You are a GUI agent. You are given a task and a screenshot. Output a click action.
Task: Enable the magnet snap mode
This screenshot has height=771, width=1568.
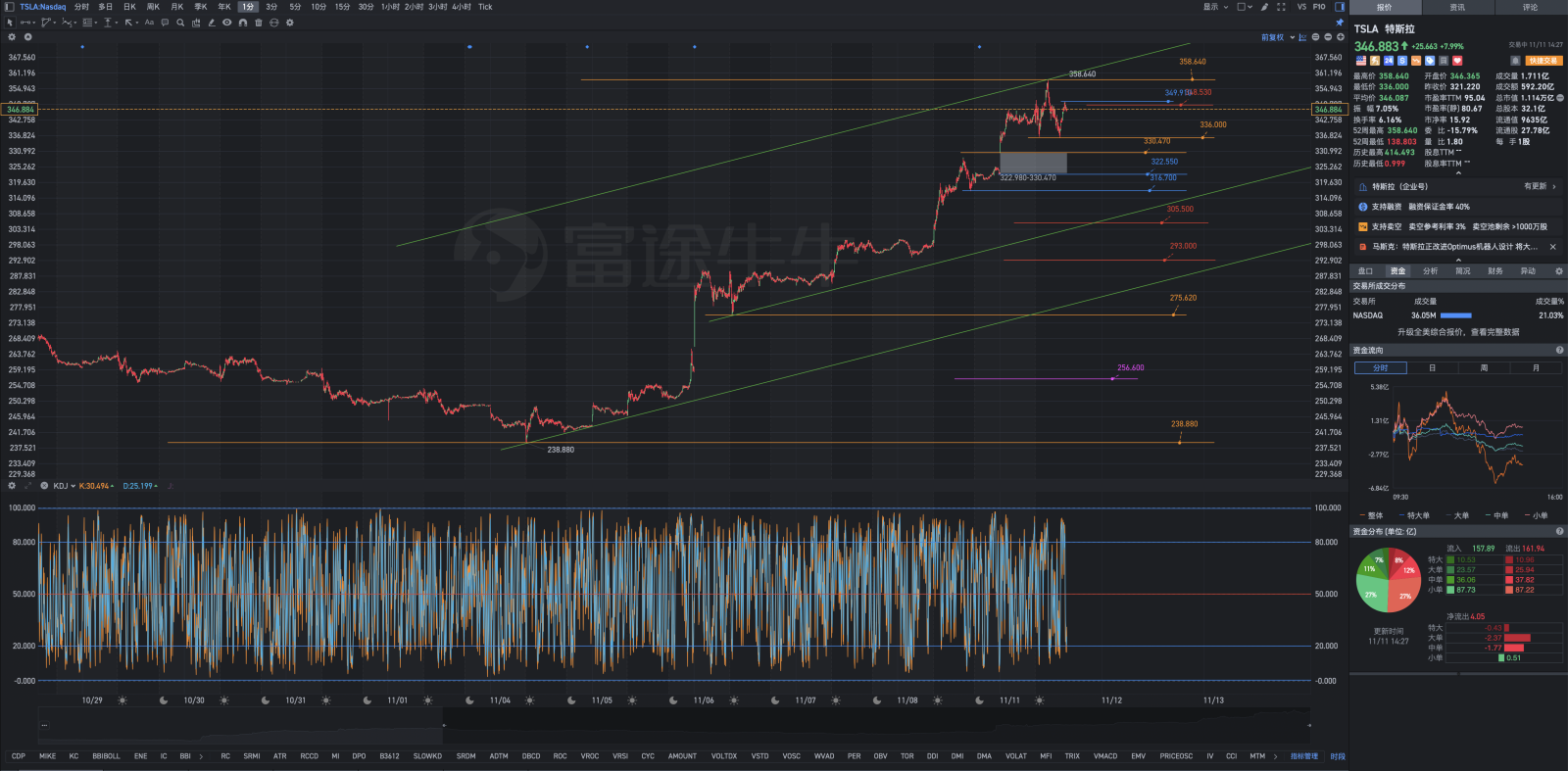243,23
